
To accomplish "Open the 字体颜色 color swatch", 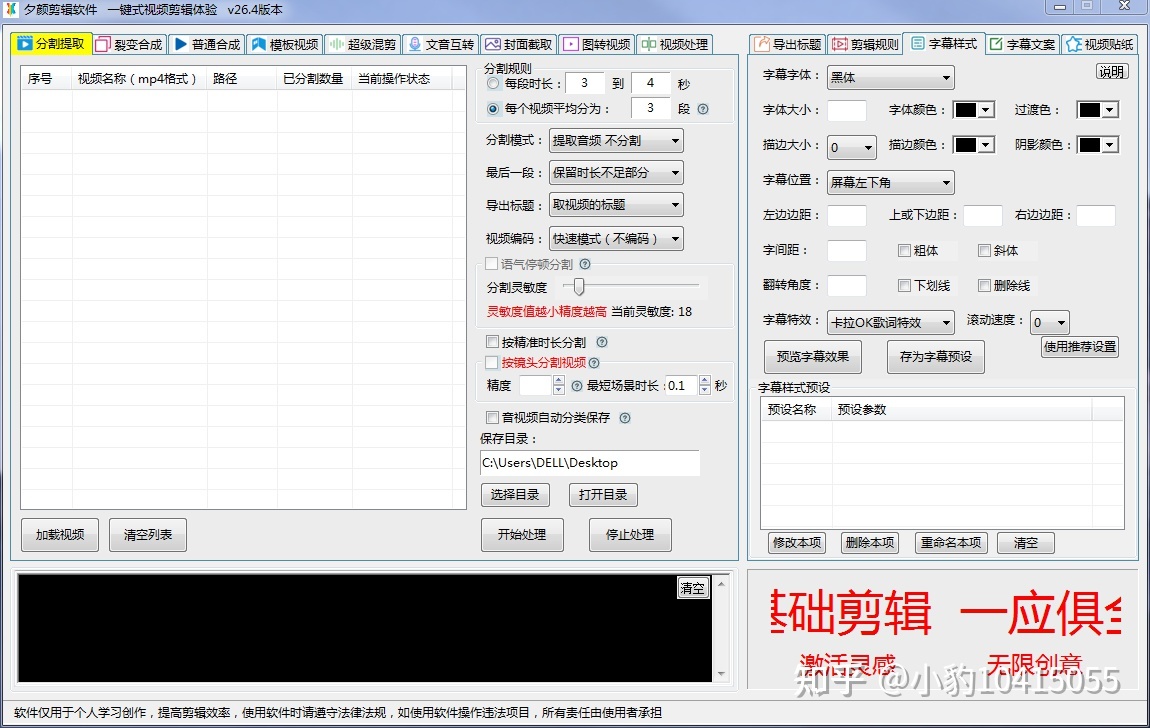I will [973, 111].
